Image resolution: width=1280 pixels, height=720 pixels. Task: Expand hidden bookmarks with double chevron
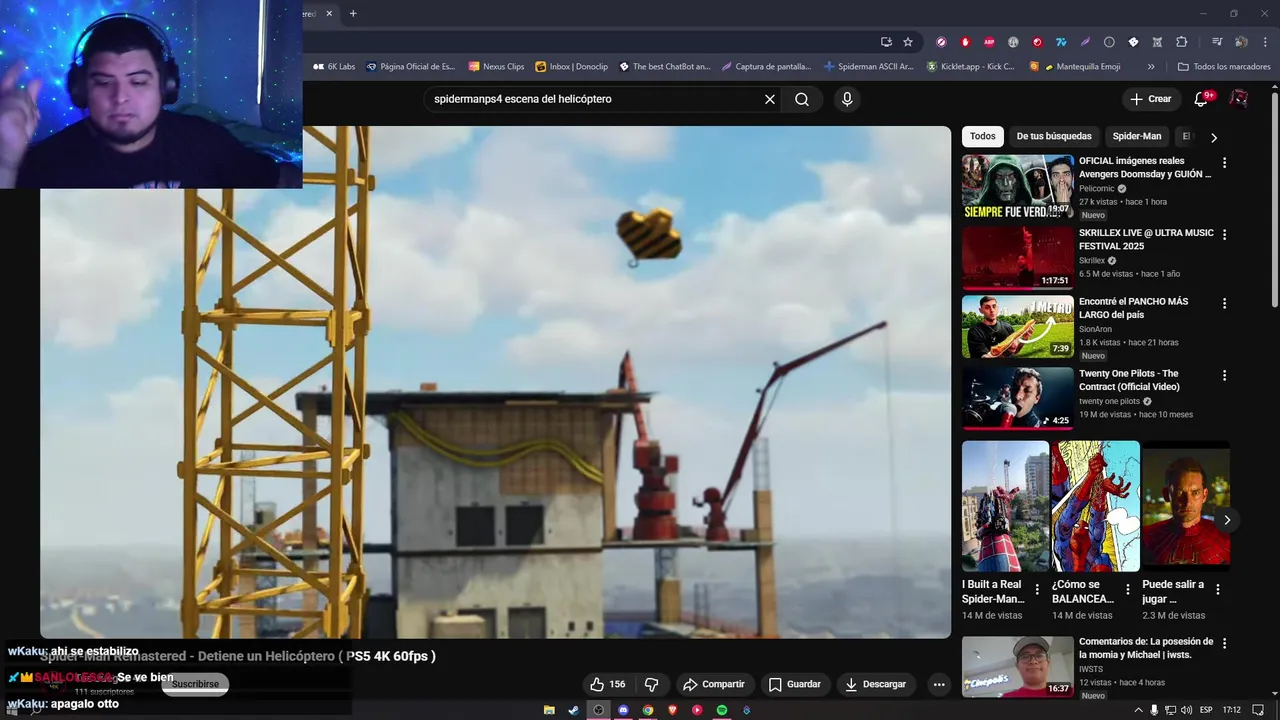click(x=1151, y=67)
